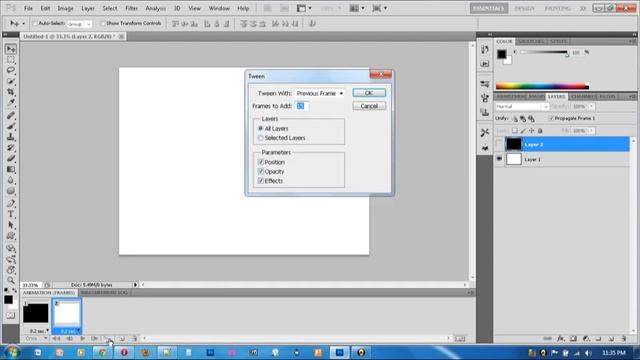Uncheck the Position parameter

click(x=261, y=162)
